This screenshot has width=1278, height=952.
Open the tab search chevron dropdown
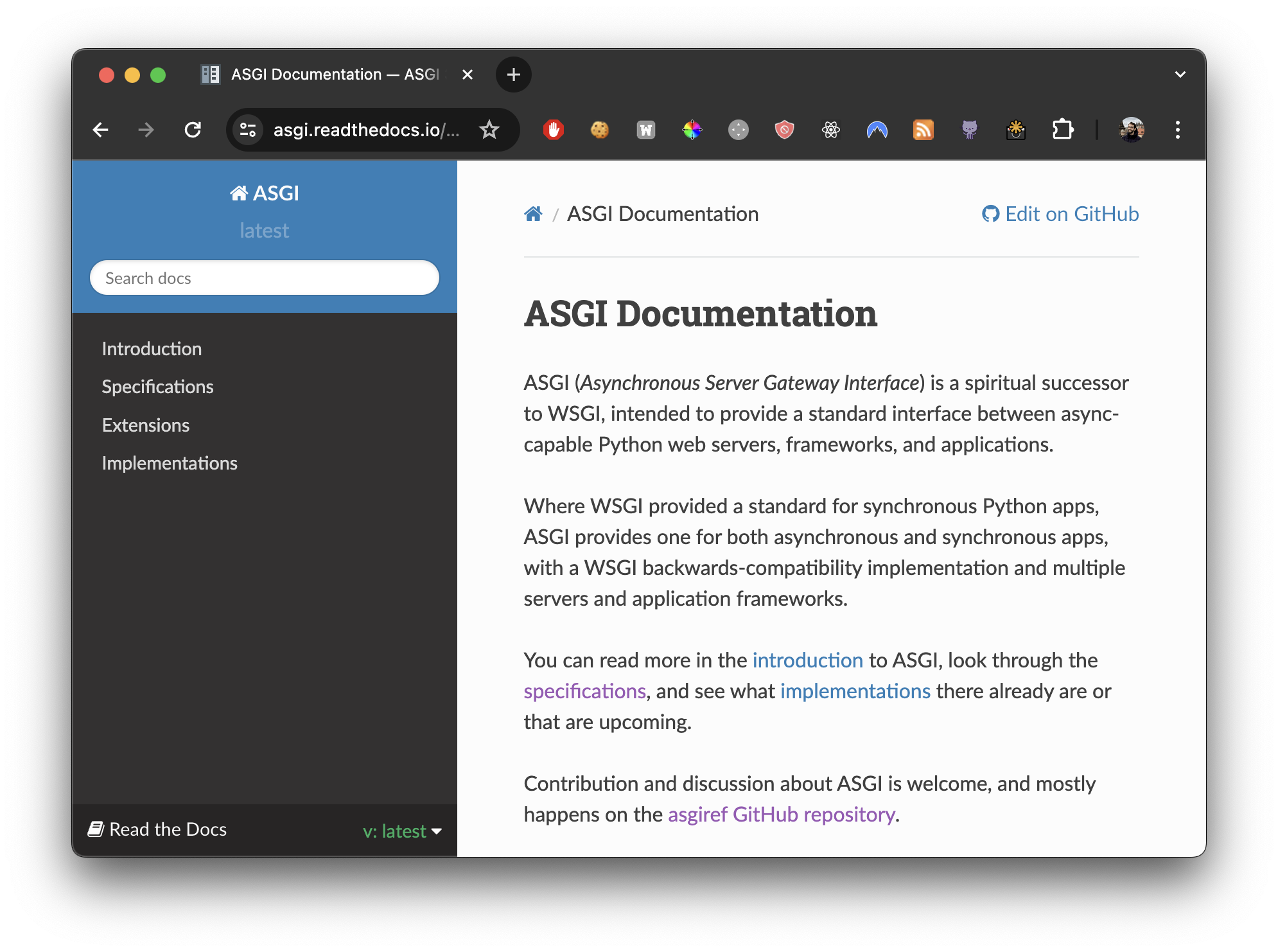(1180, 75)
